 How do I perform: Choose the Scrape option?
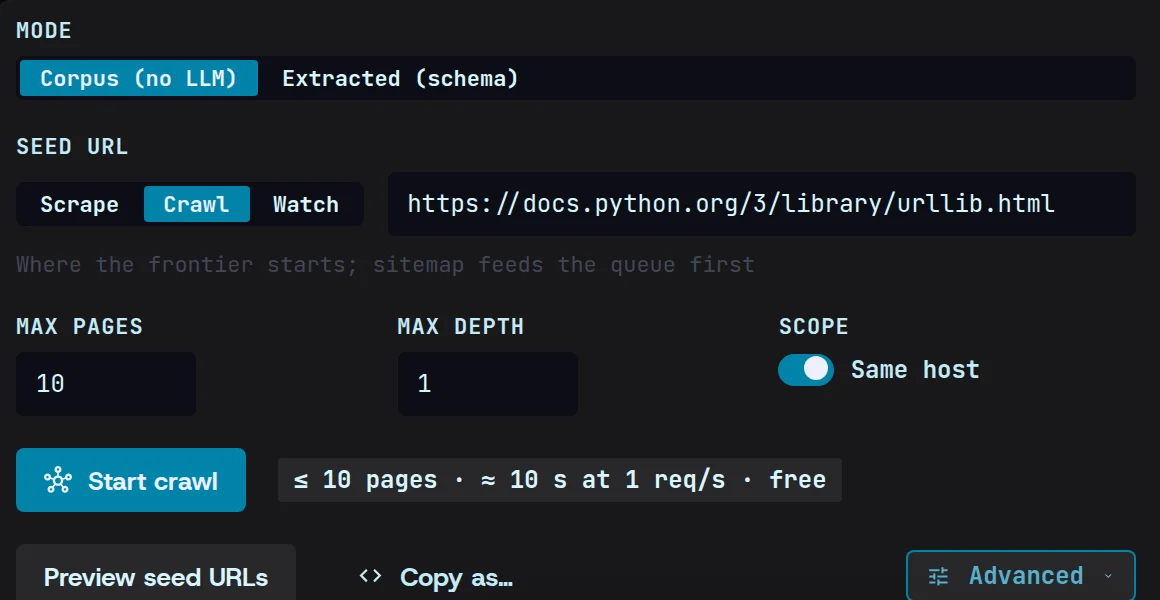pyautogui.click(x=79, y=204)
